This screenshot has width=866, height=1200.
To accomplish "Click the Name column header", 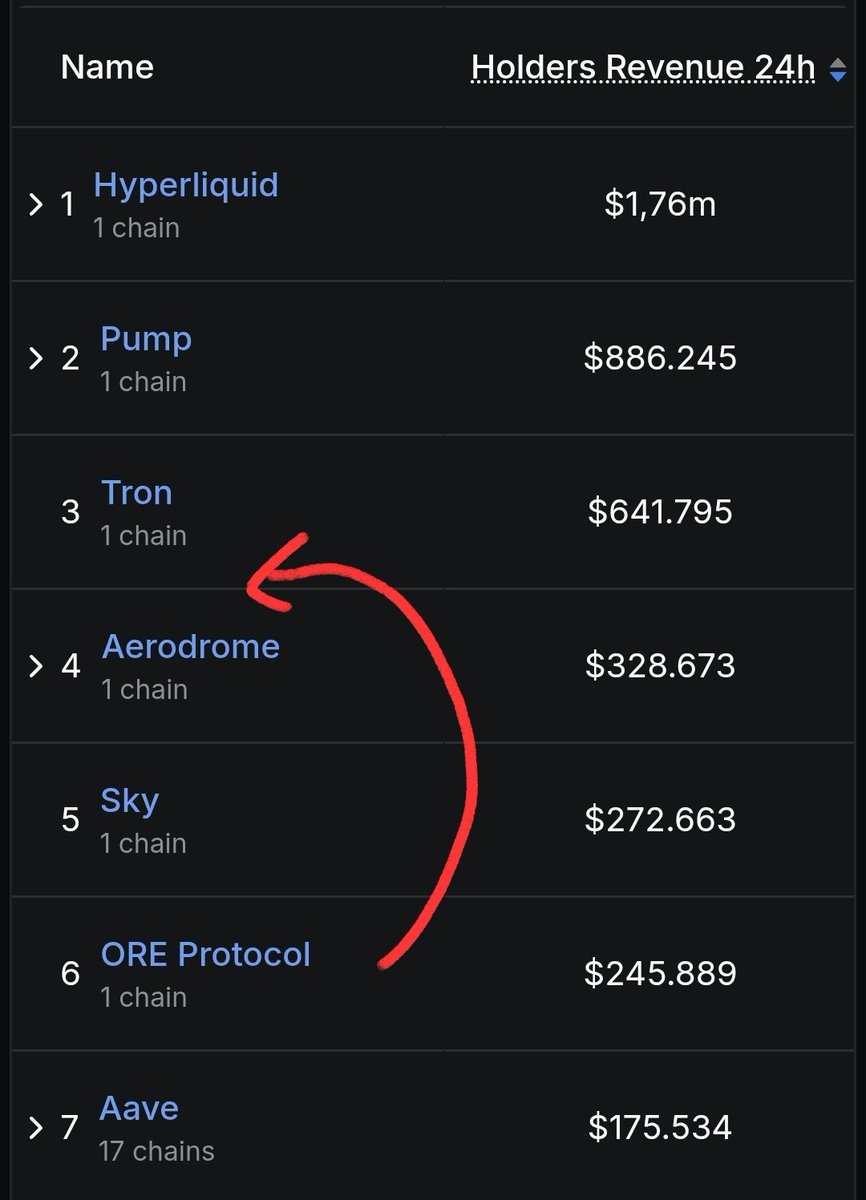I will click(x=107, y=67).
